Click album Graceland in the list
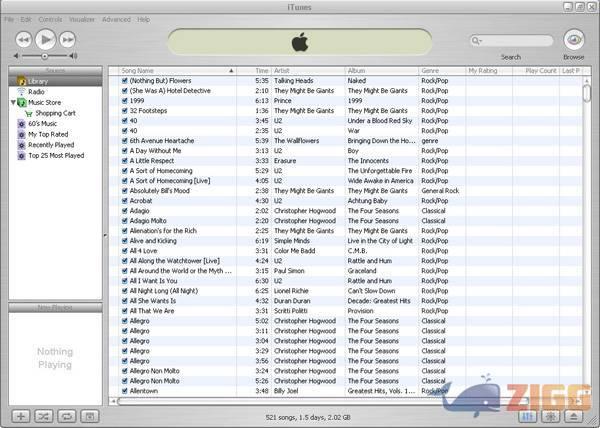 coord(362,271)
